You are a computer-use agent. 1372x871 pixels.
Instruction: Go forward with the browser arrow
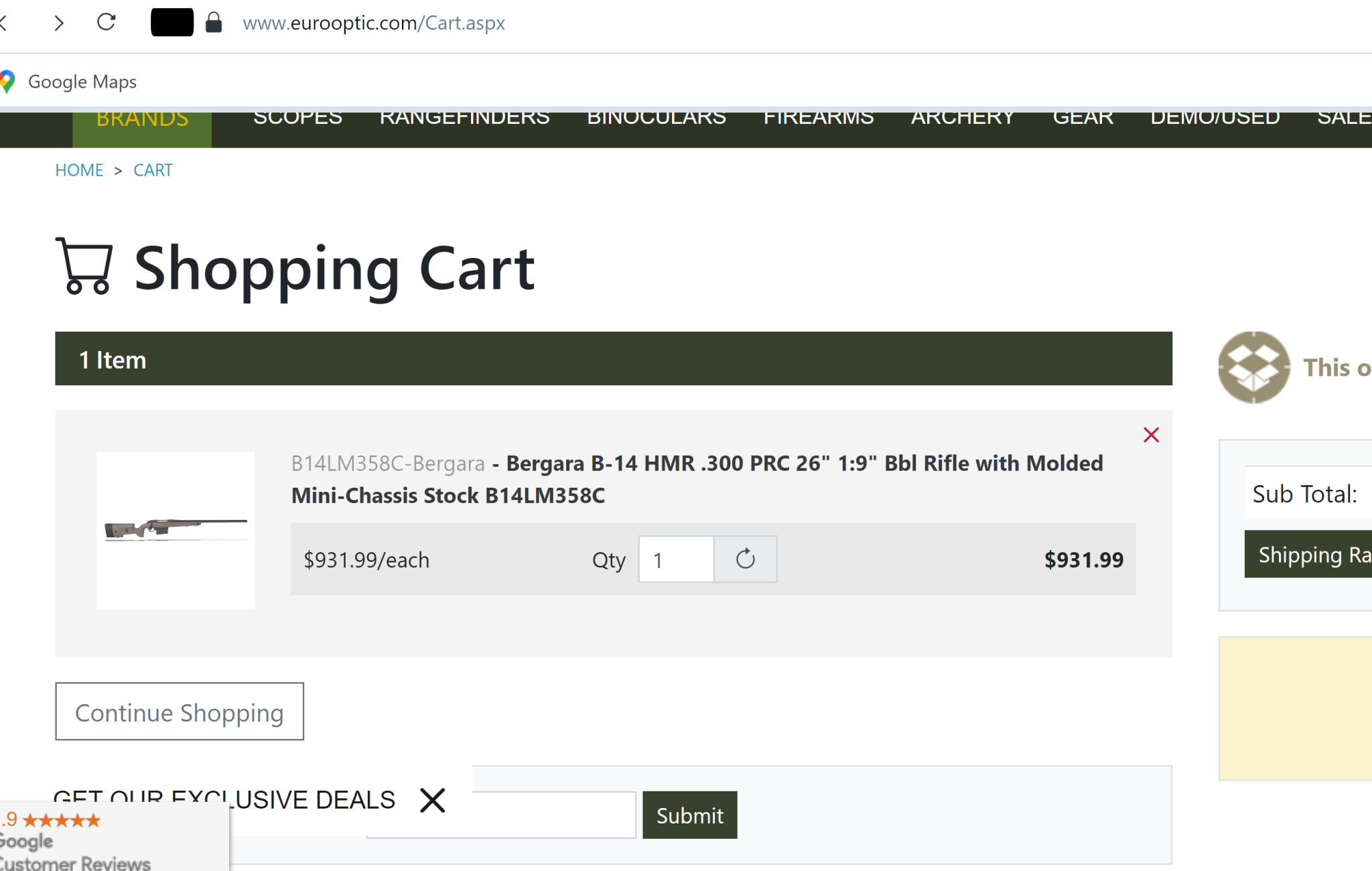tap(59, 23)
